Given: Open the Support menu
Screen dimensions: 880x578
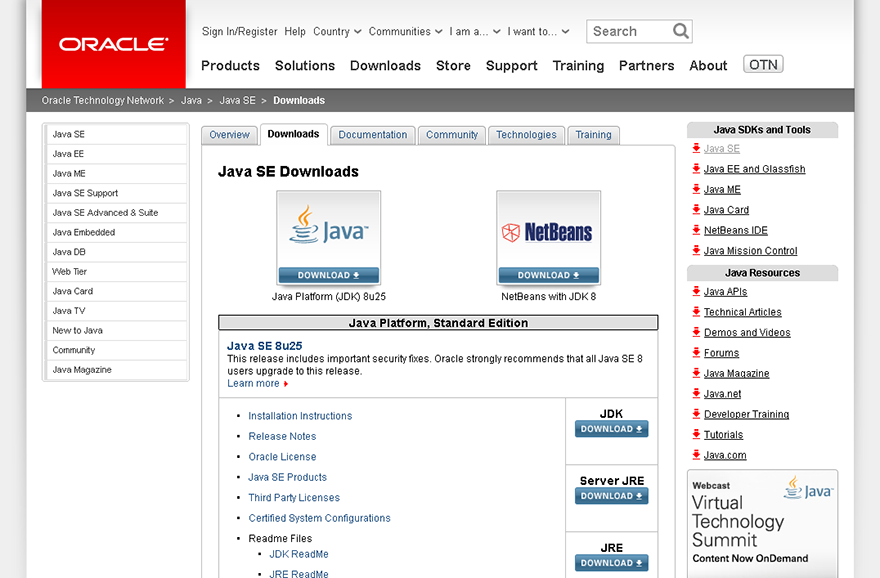Looking at the screenshot, I should [x=511, y=66].
